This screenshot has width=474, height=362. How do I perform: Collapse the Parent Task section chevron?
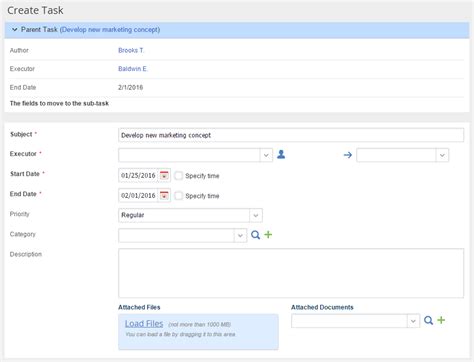tap(15, 30)
